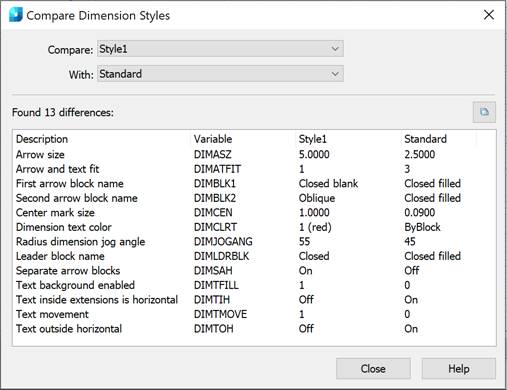507x390 pixels.
Task: Click the Oblique value cell
Action: [317, 198]
